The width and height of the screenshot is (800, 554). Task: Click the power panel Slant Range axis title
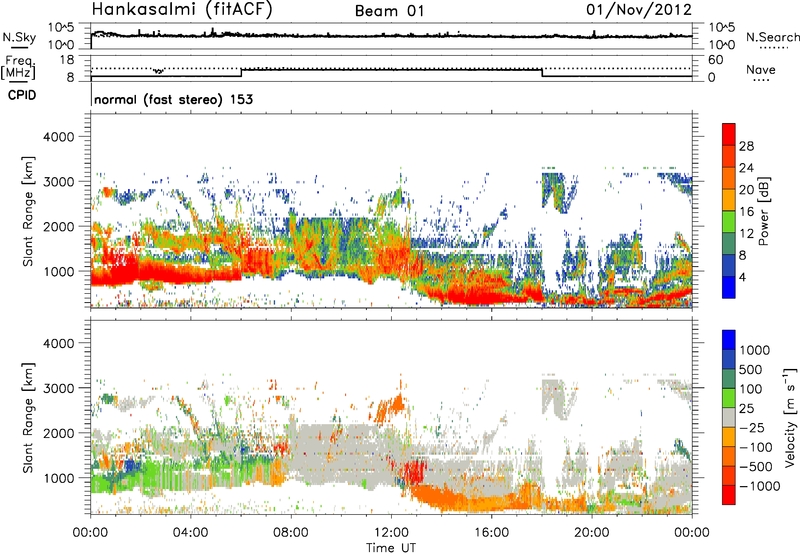click(x=28, y=211)
